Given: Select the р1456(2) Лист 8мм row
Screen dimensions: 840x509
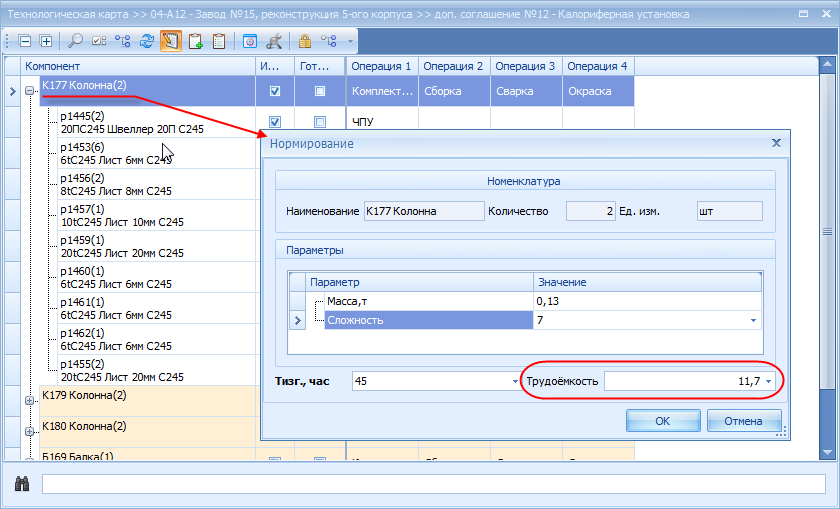Looking at the screenshot, I should tap(156, 184).
